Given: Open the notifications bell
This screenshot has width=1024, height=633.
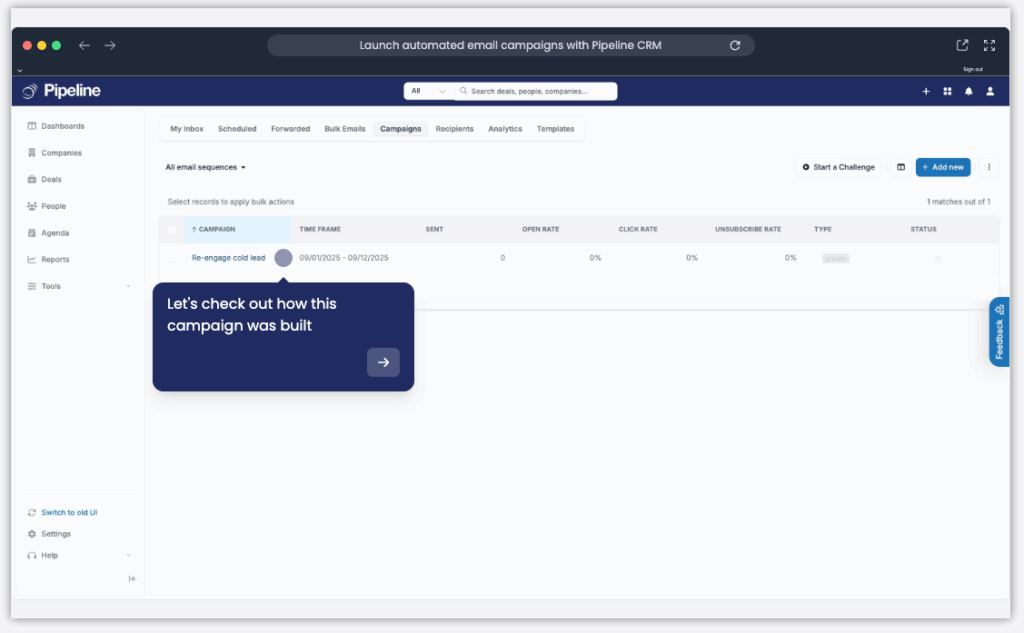Looking at the screenshot, I should coord(968,91).
